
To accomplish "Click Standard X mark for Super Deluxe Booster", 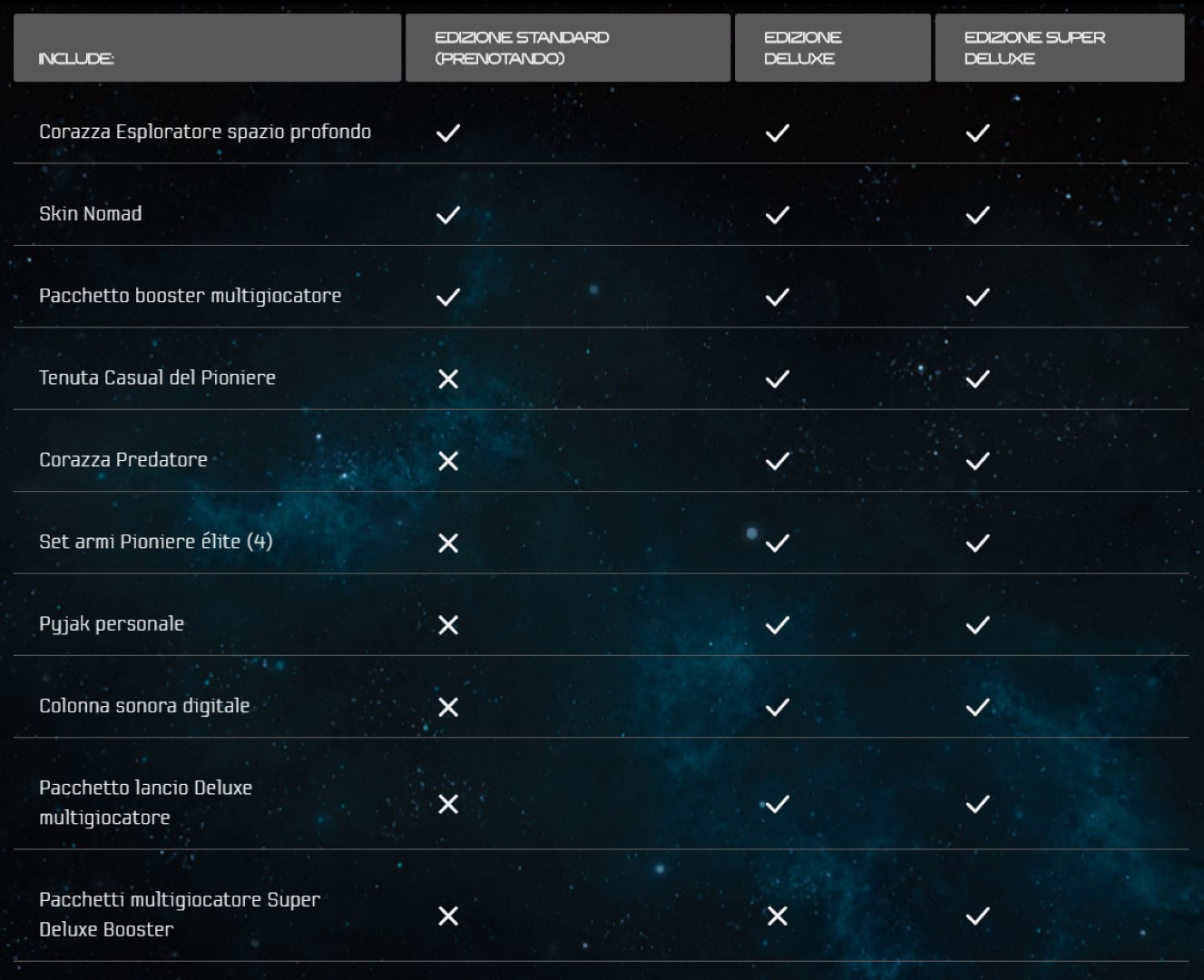I will coord(448,916).
